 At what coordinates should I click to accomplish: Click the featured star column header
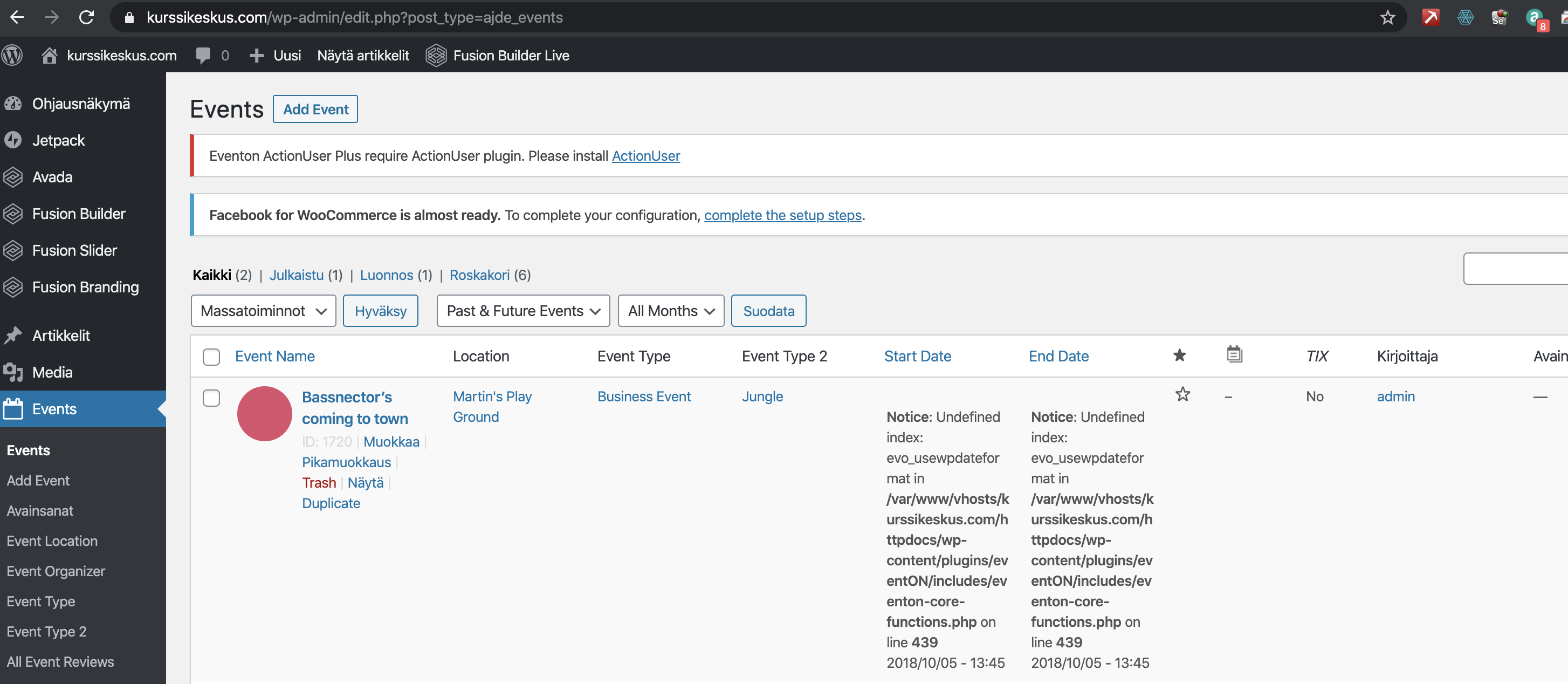click(x=1179, y=355)
